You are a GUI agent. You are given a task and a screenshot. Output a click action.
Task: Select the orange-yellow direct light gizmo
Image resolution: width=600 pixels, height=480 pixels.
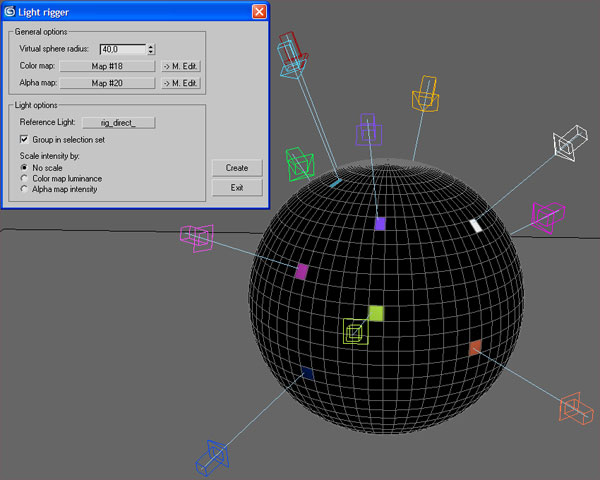click(425, 94)
